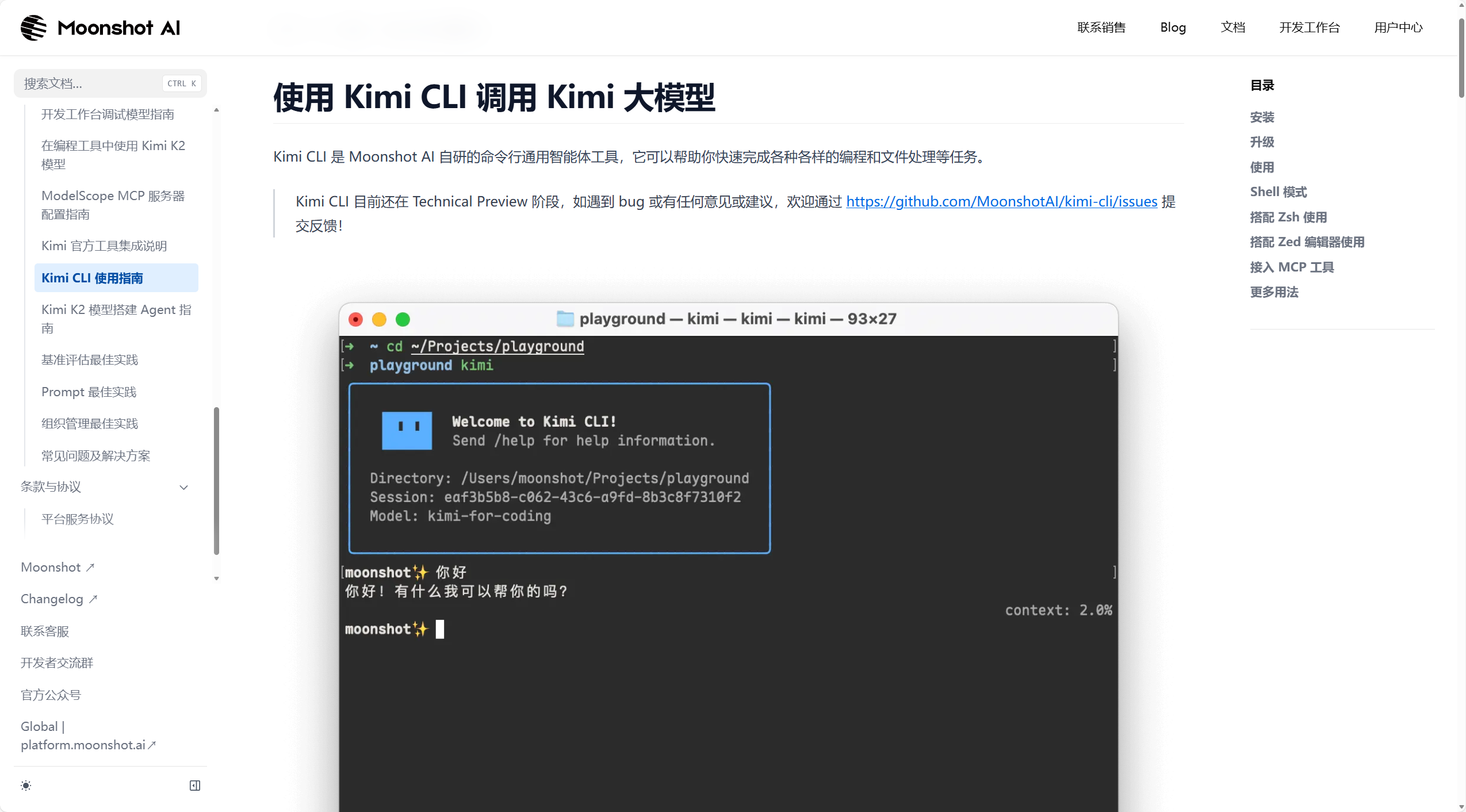Jump to Shell 模式 in table of contents

[1278, 192]
